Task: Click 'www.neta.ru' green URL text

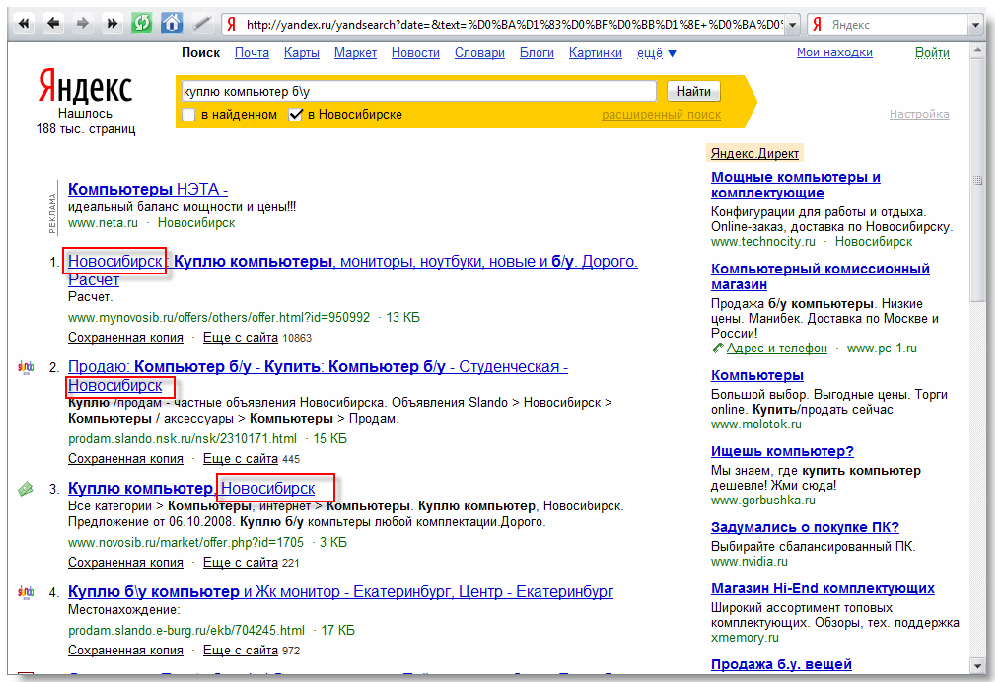Action: (x=103, y=223)
